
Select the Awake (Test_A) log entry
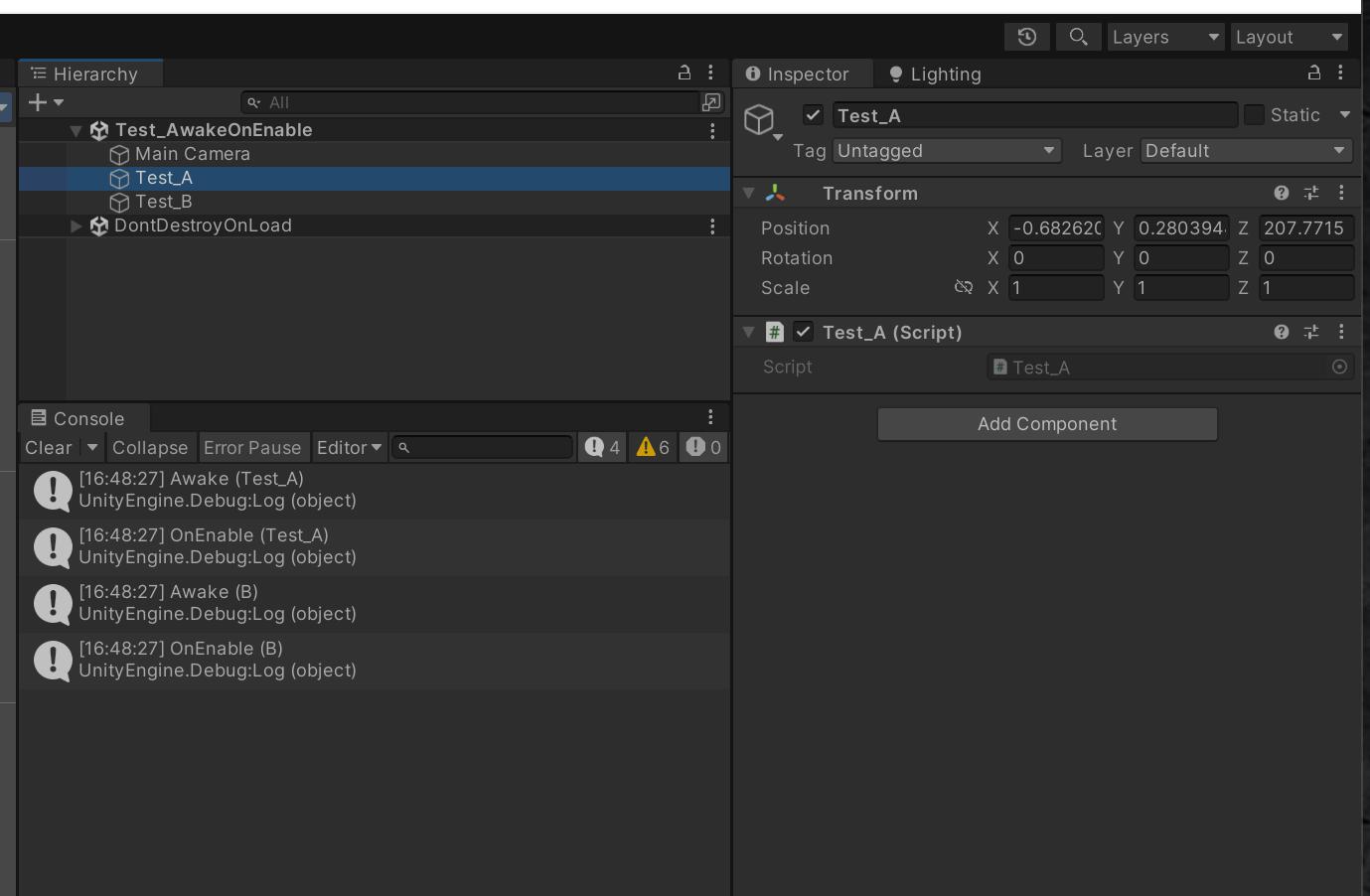tap(374, 490)
